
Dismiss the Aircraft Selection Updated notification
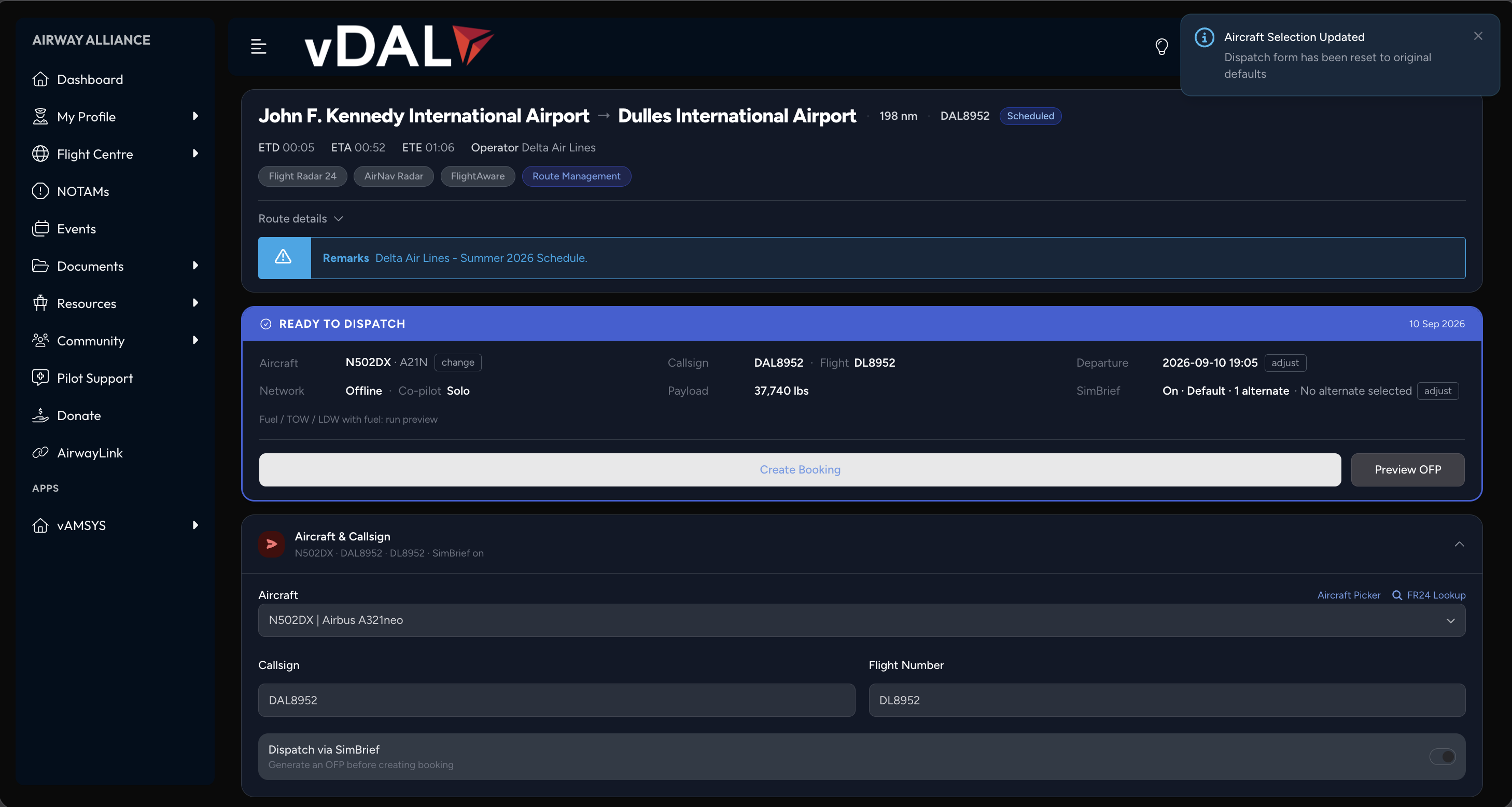pyautogui.click(x=1478, y=36)
